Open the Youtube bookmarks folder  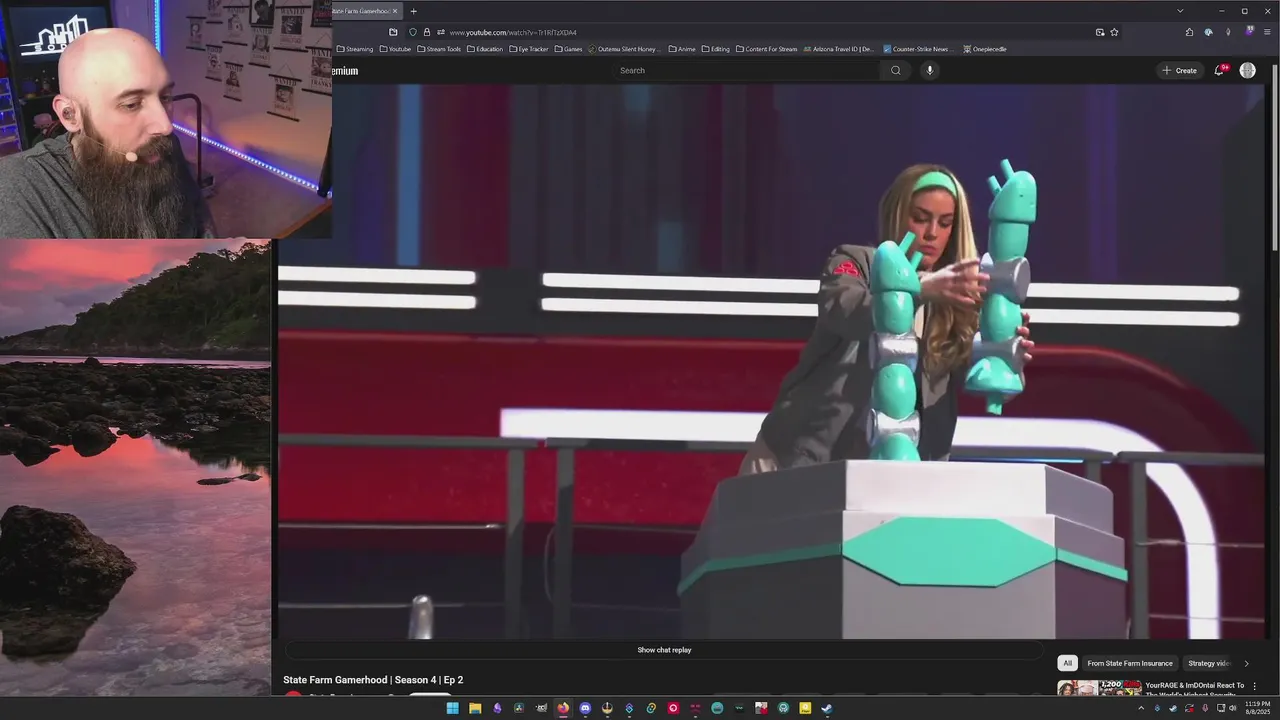(x=395, y=49)
